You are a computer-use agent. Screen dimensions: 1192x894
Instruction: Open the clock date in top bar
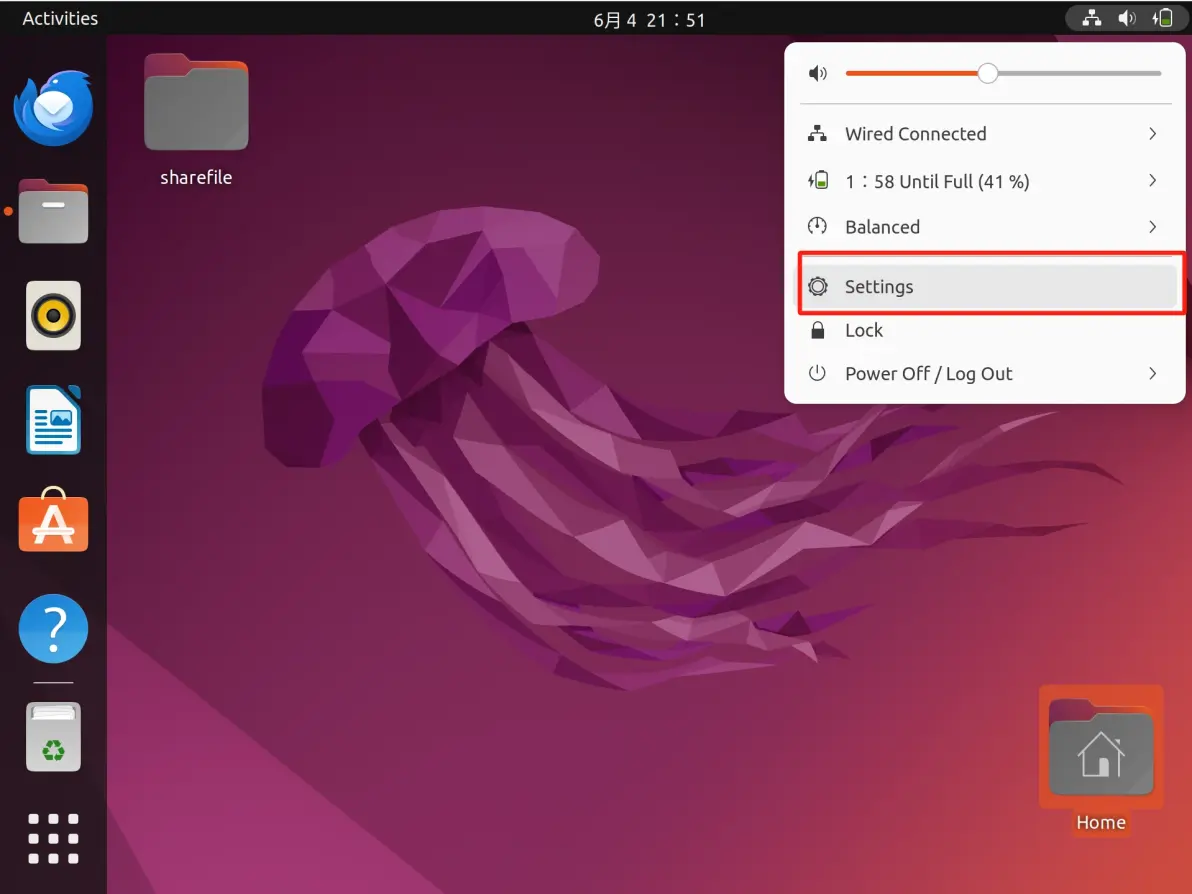point(649,20)
